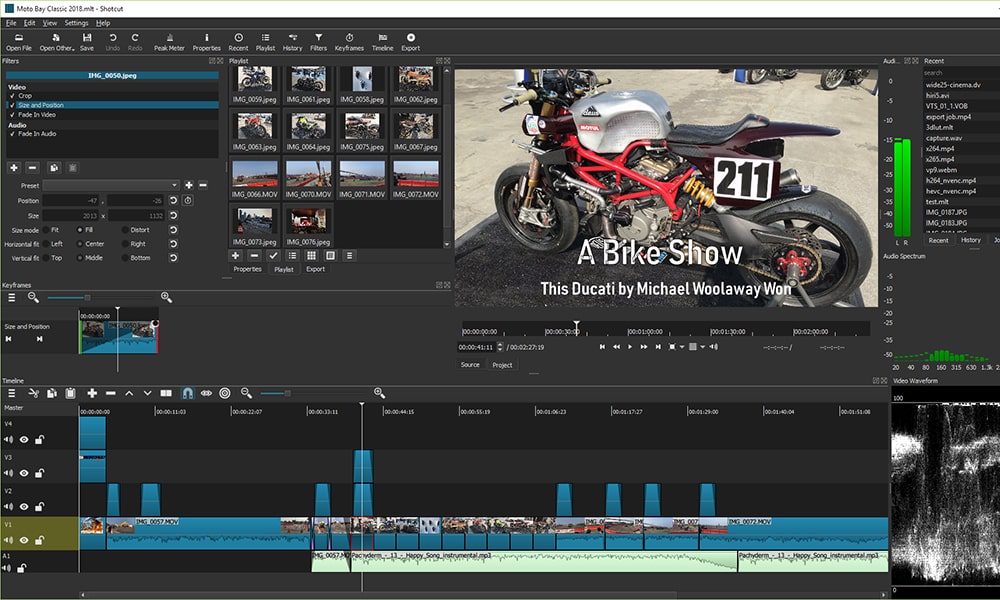Open the Preset dropdown in Filters
The width and height of the screenshot is (1000, 600).
click(111, 185)
